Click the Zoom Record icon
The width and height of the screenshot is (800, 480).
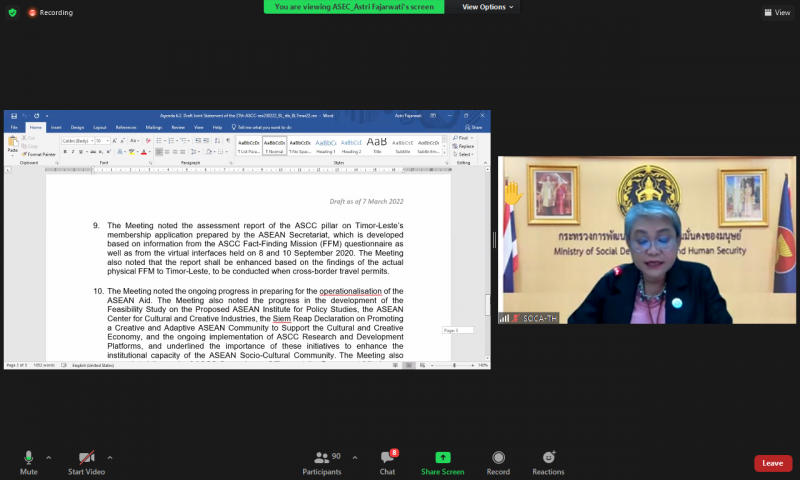tap(498, 457)
